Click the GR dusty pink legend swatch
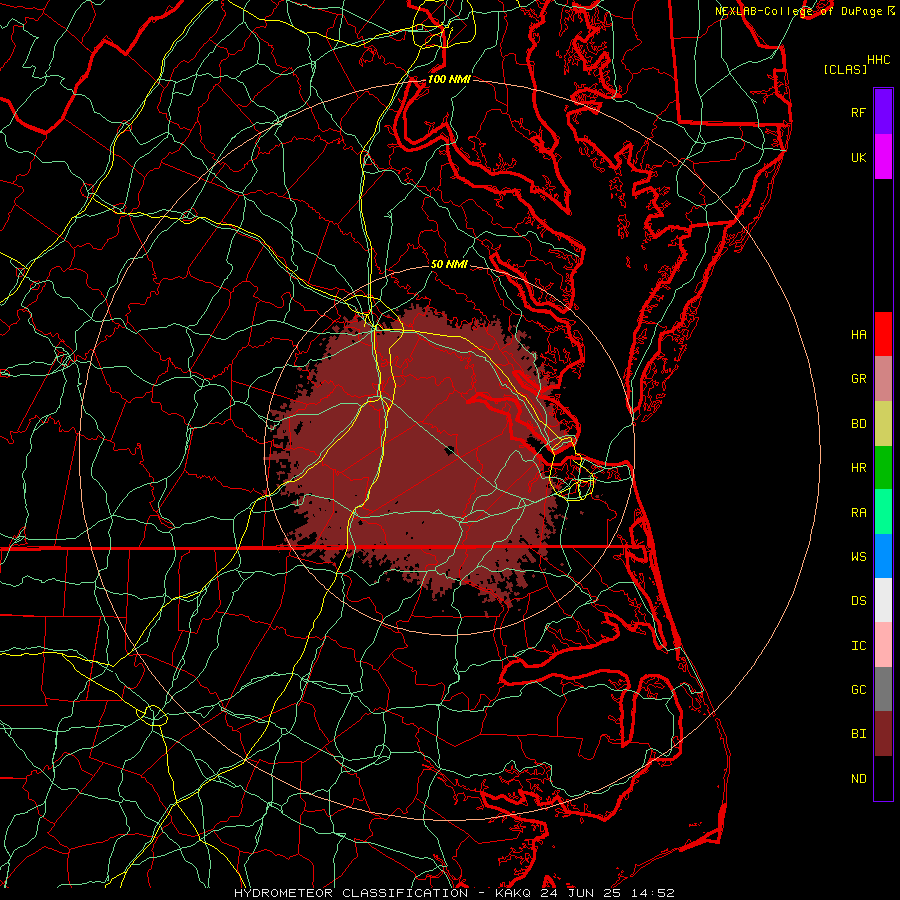 pos(883,378)
